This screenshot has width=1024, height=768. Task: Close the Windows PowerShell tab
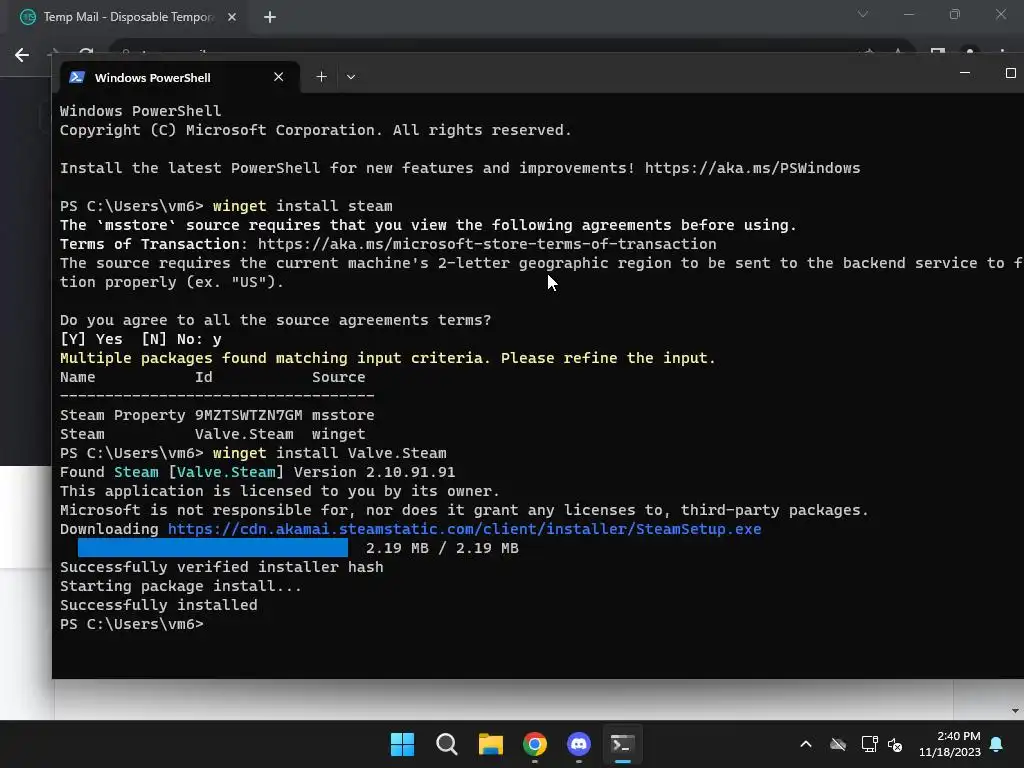click(279, 77)
